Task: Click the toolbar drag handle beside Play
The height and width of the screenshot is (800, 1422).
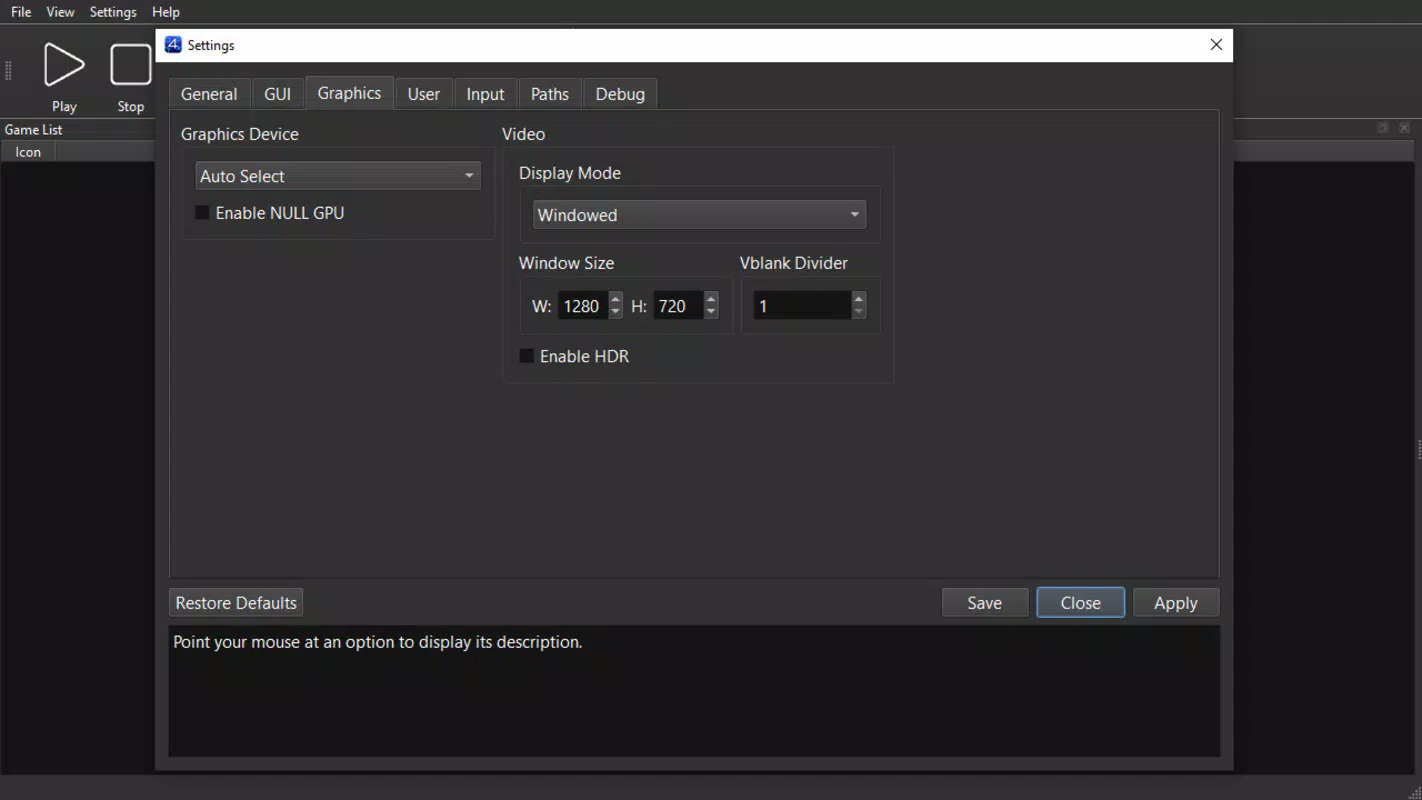Action: pos(8,71)
